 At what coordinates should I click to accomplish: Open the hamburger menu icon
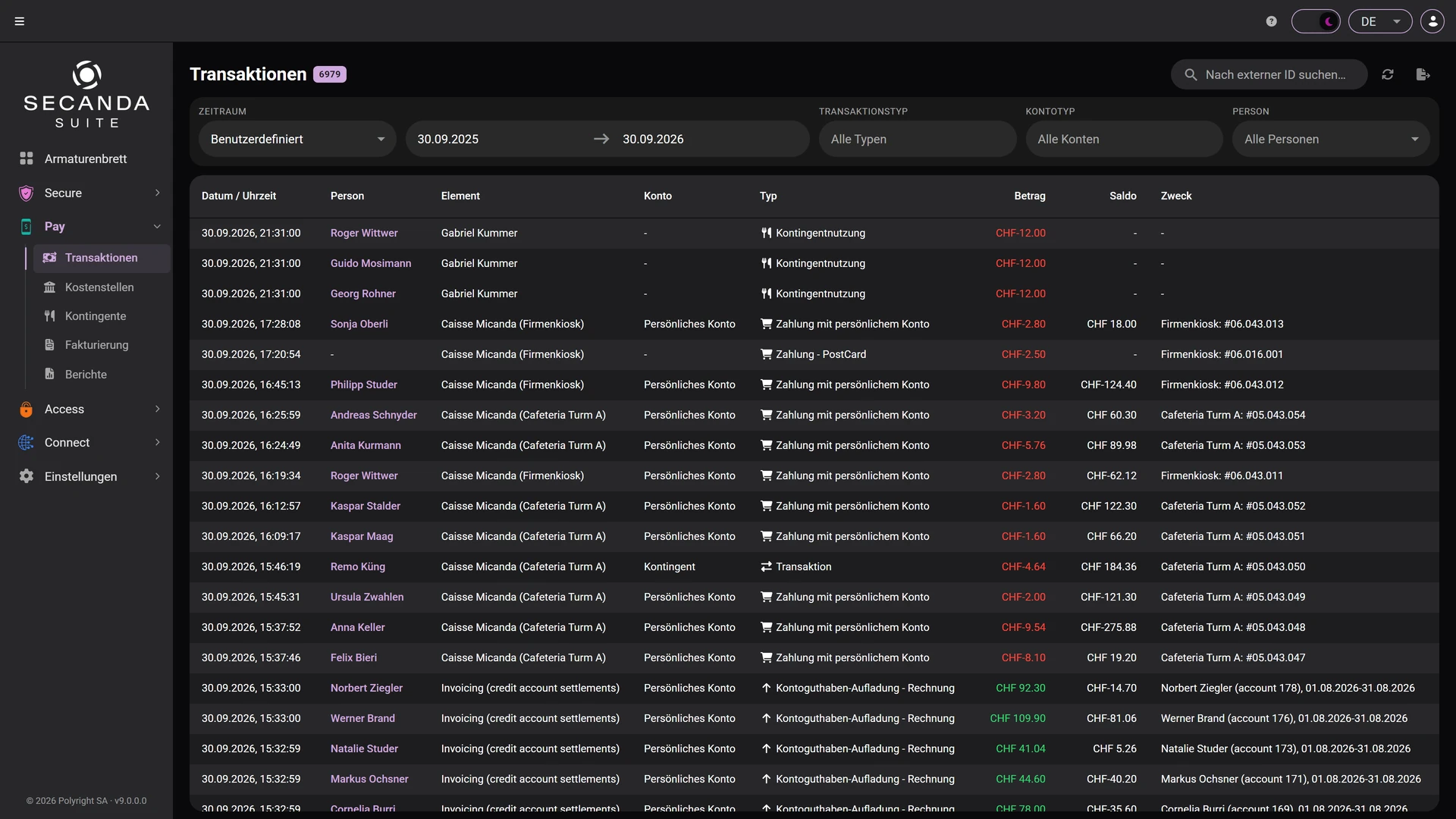(x=20, y=21)
